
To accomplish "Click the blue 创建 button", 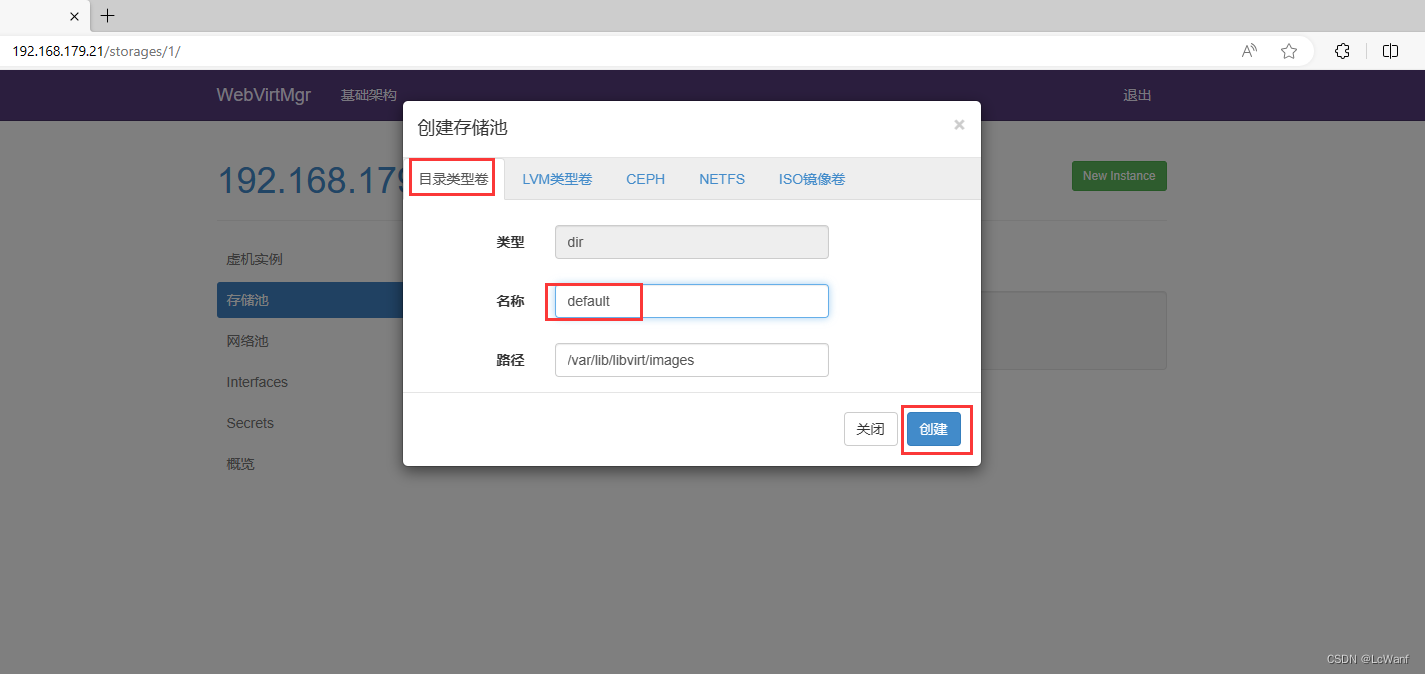I will pyautogui.click(x=934, y=429).
